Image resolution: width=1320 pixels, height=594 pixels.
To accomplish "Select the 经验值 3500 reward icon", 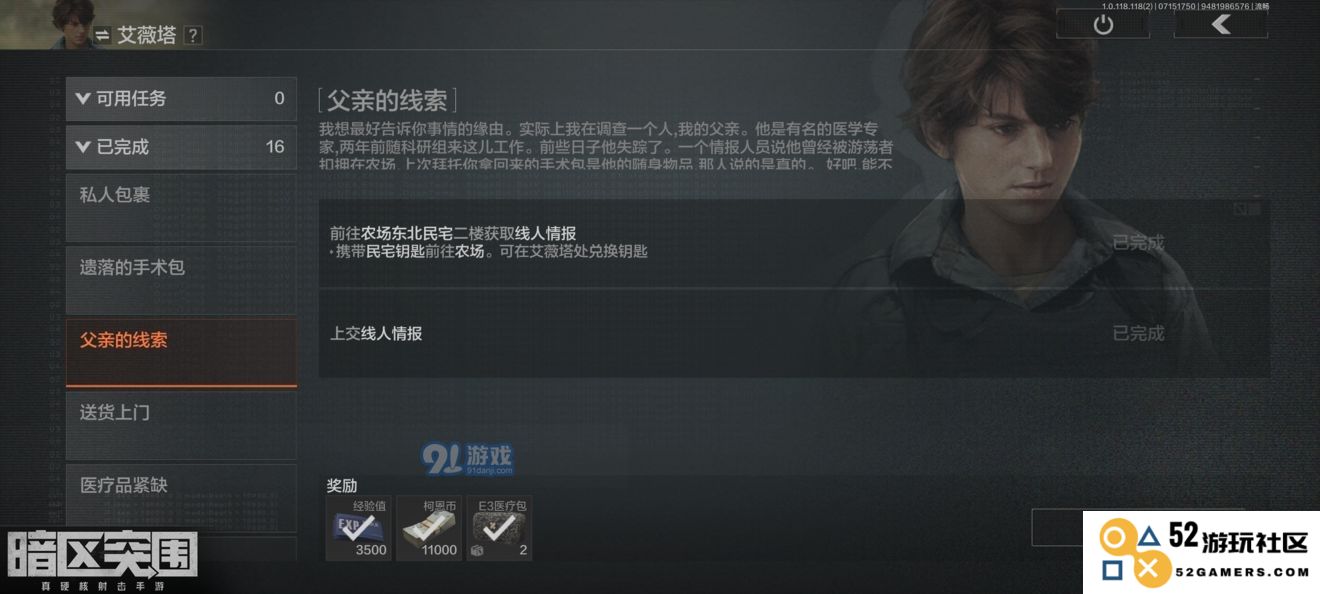I will coord(359,528).
